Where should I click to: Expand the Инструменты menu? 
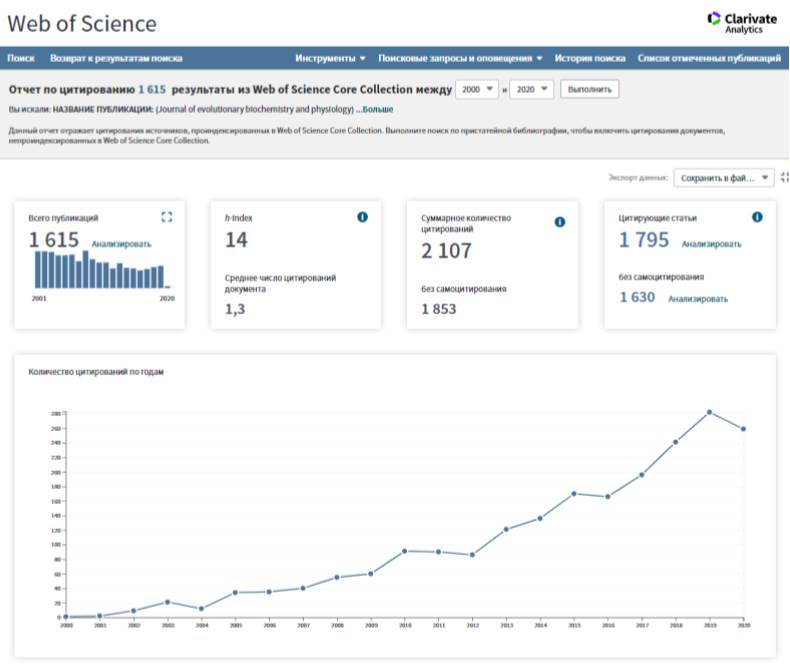coord(331,58)
